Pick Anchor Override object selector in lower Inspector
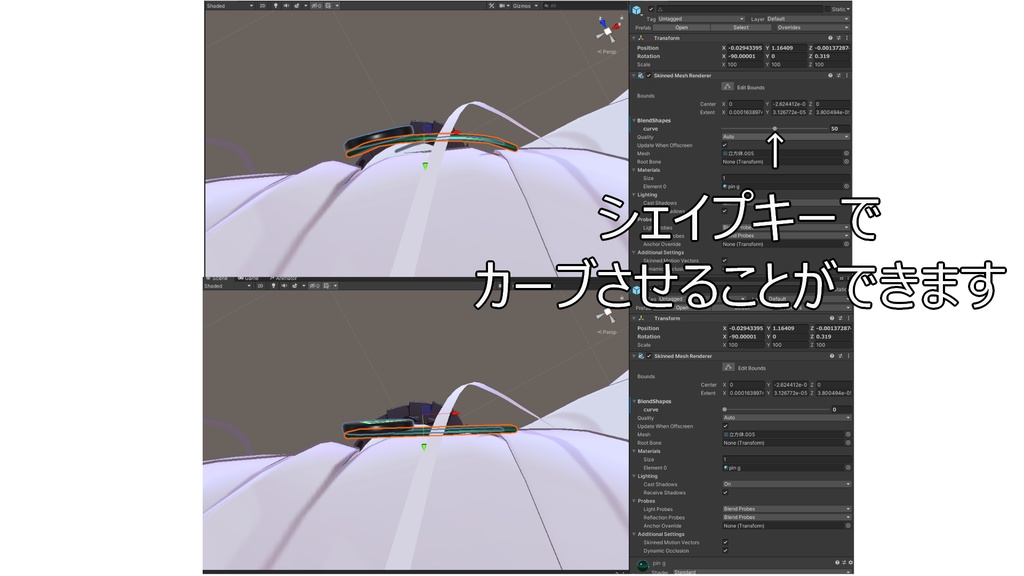The width and height of the screenshot is (1024, 576). point(848,526)
